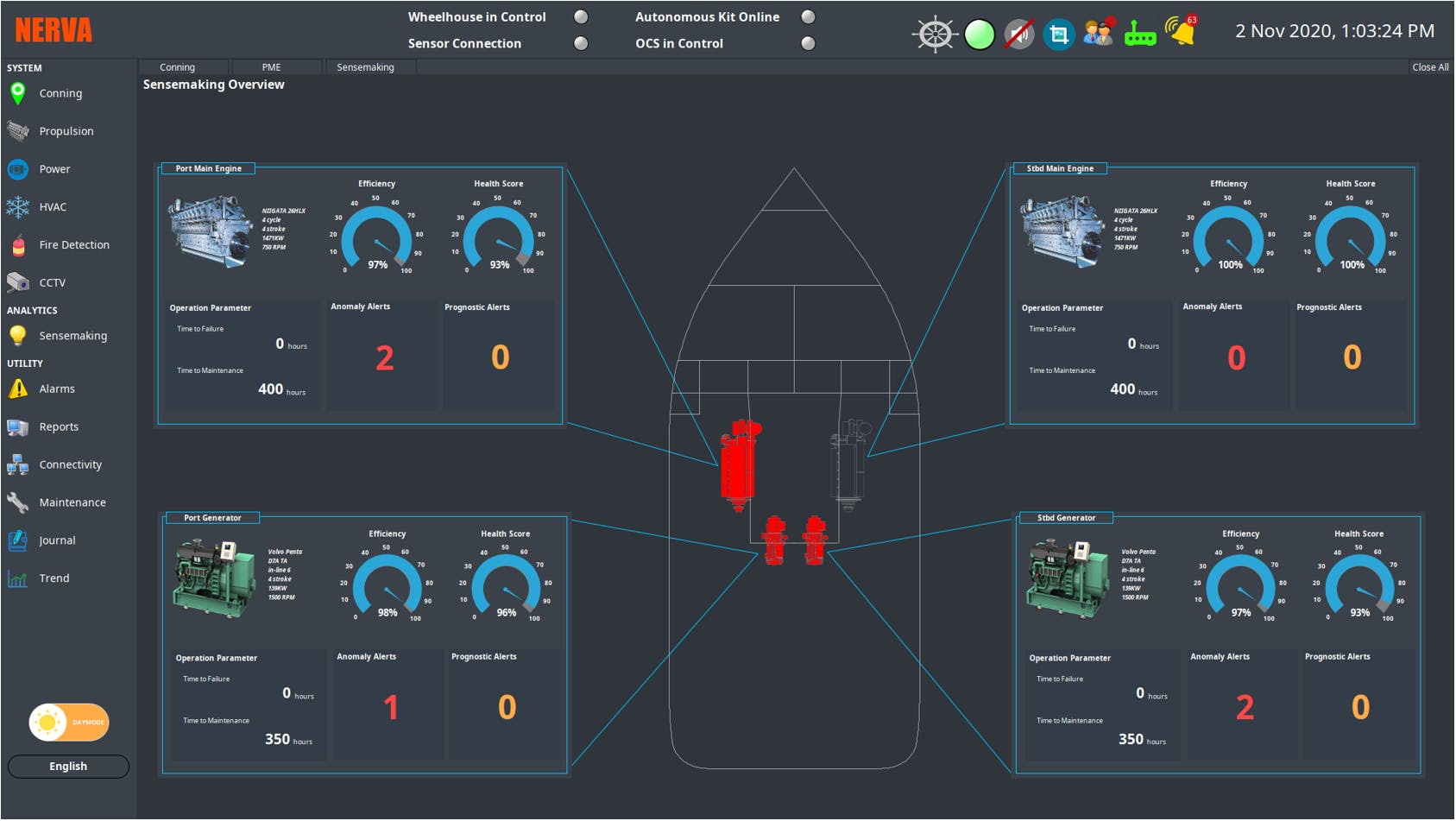
Task: Click the screenshot capture icon
Action: pos(1059,35)
